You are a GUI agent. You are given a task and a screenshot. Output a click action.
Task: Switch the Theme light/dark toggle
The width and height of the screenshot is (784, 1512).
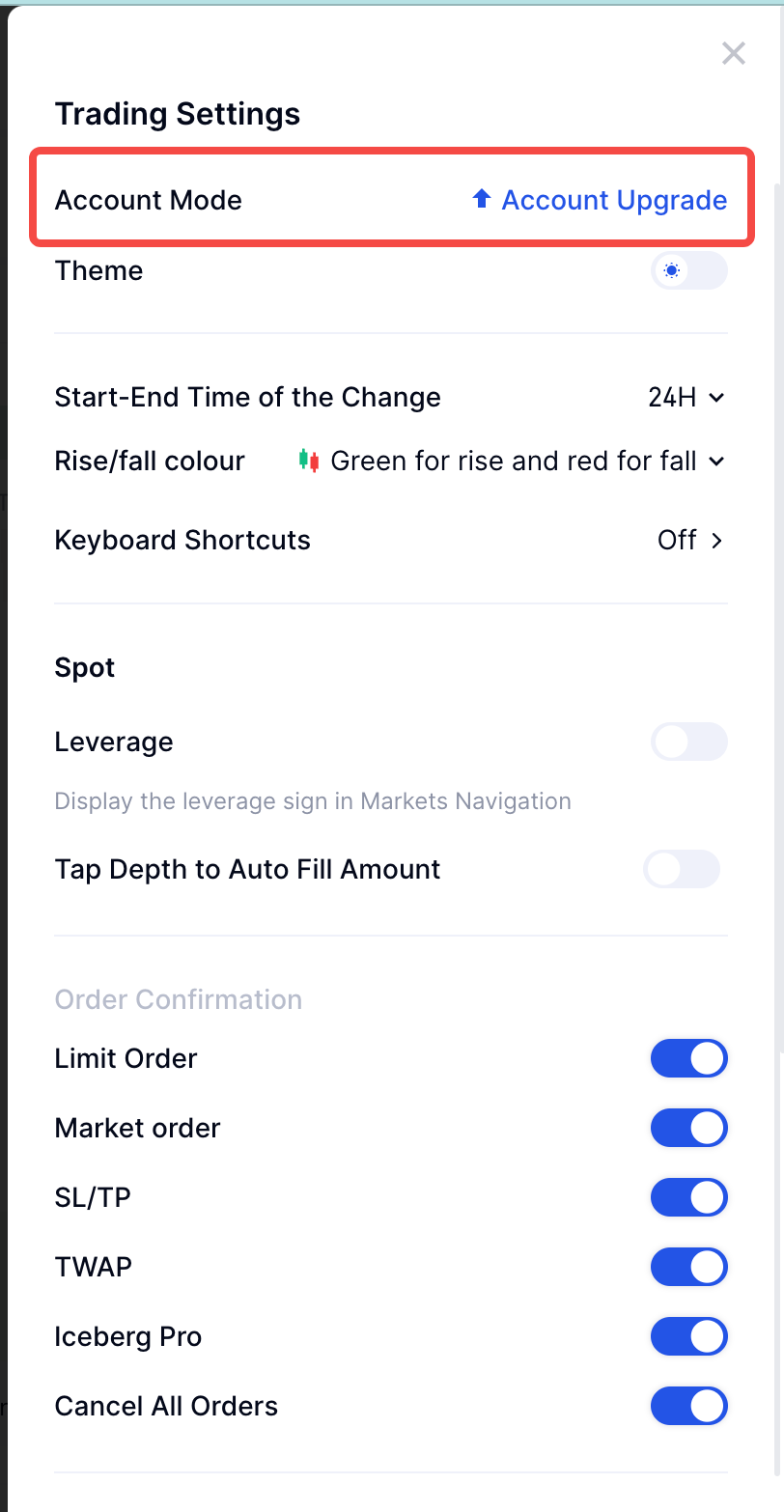(x=688, y=270)
